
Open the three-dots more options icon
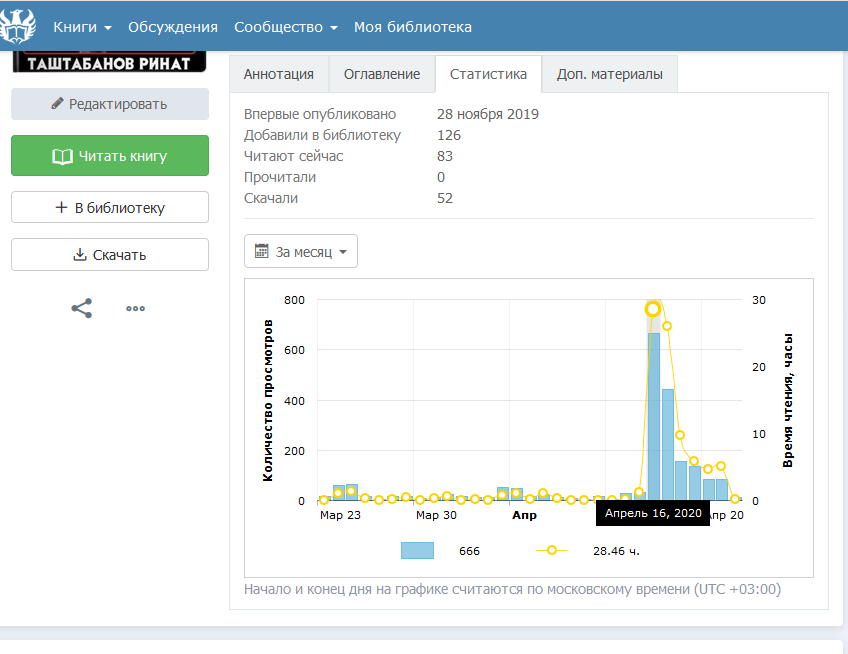136,308
